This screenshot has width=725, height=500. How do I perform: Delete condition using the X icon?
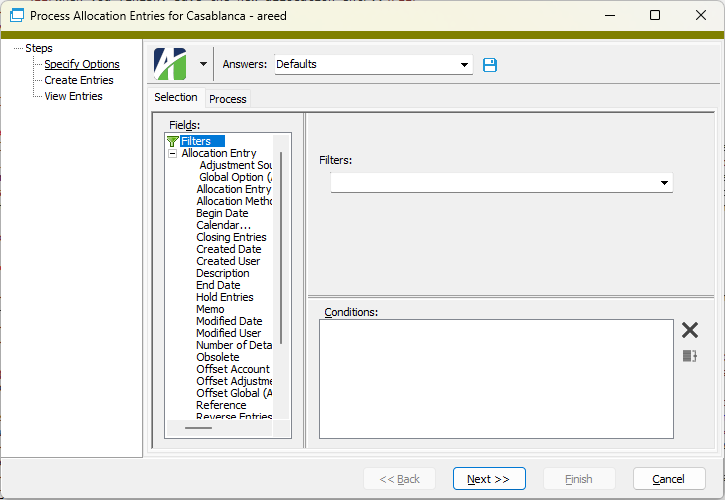[x=690, y=330]
